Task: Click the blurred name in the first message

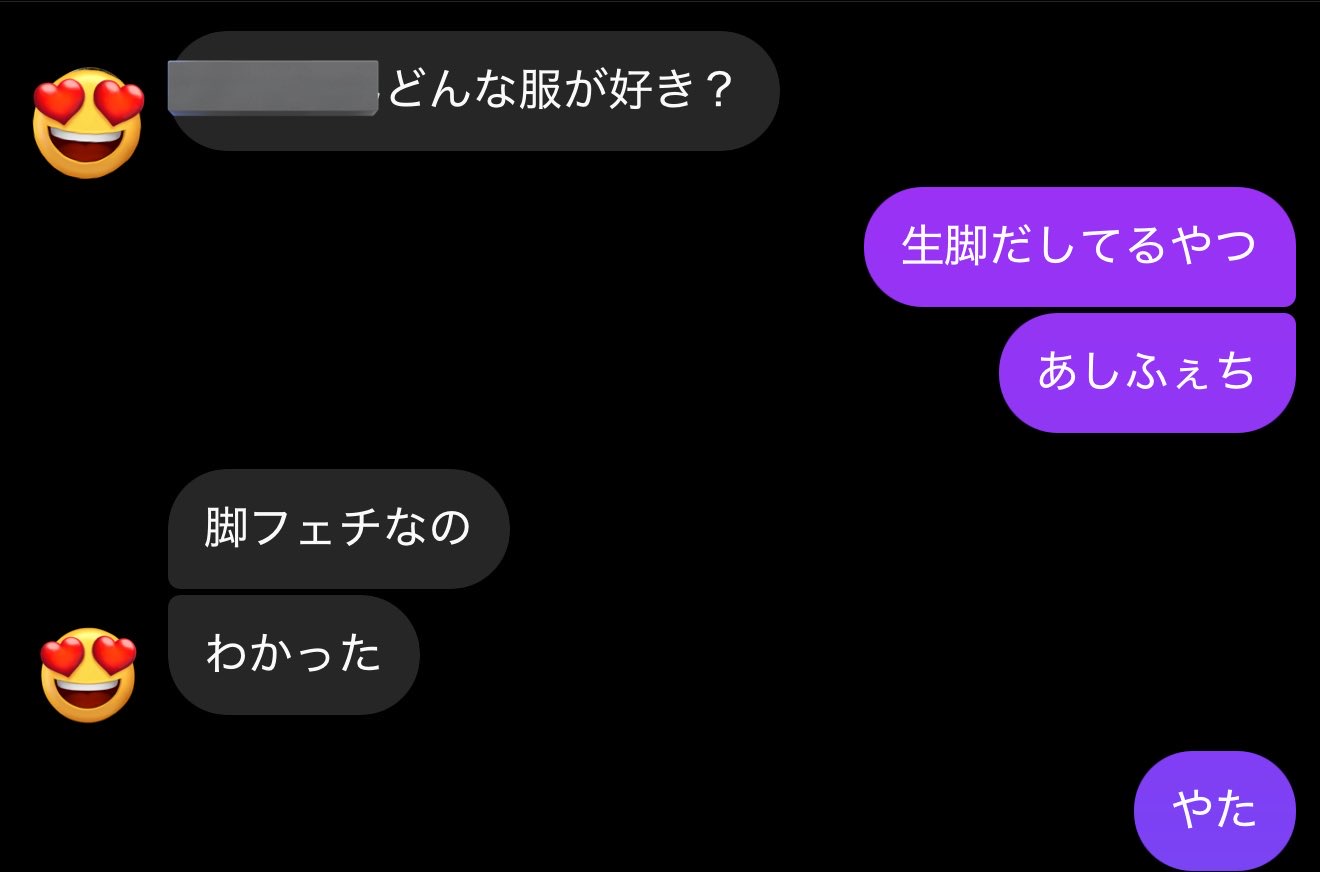Action: [x=273, y=88]
